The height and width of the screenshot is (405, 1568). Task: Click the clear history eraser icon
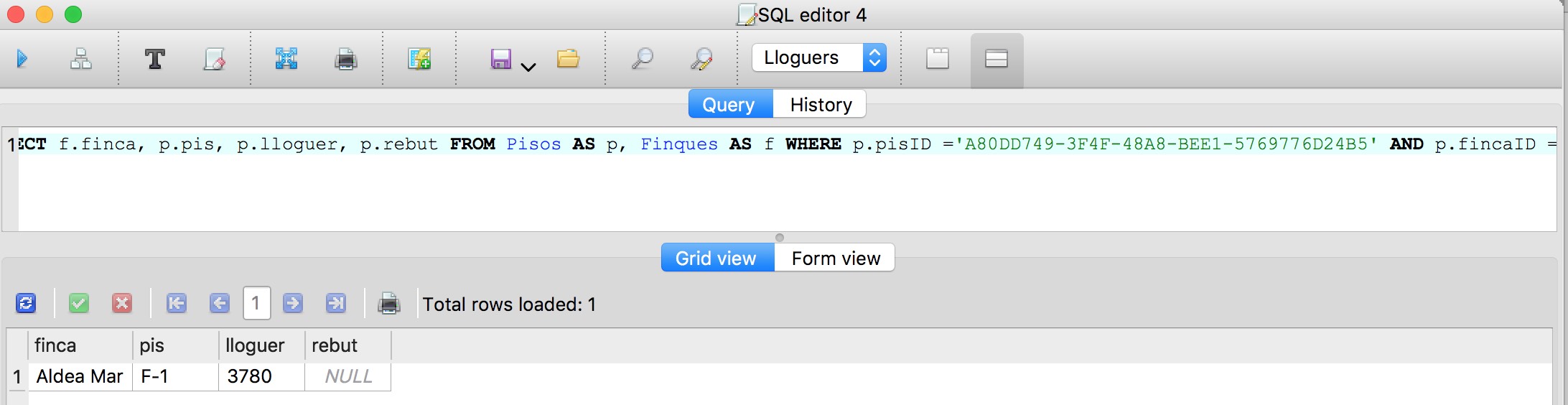click(214, 59)
